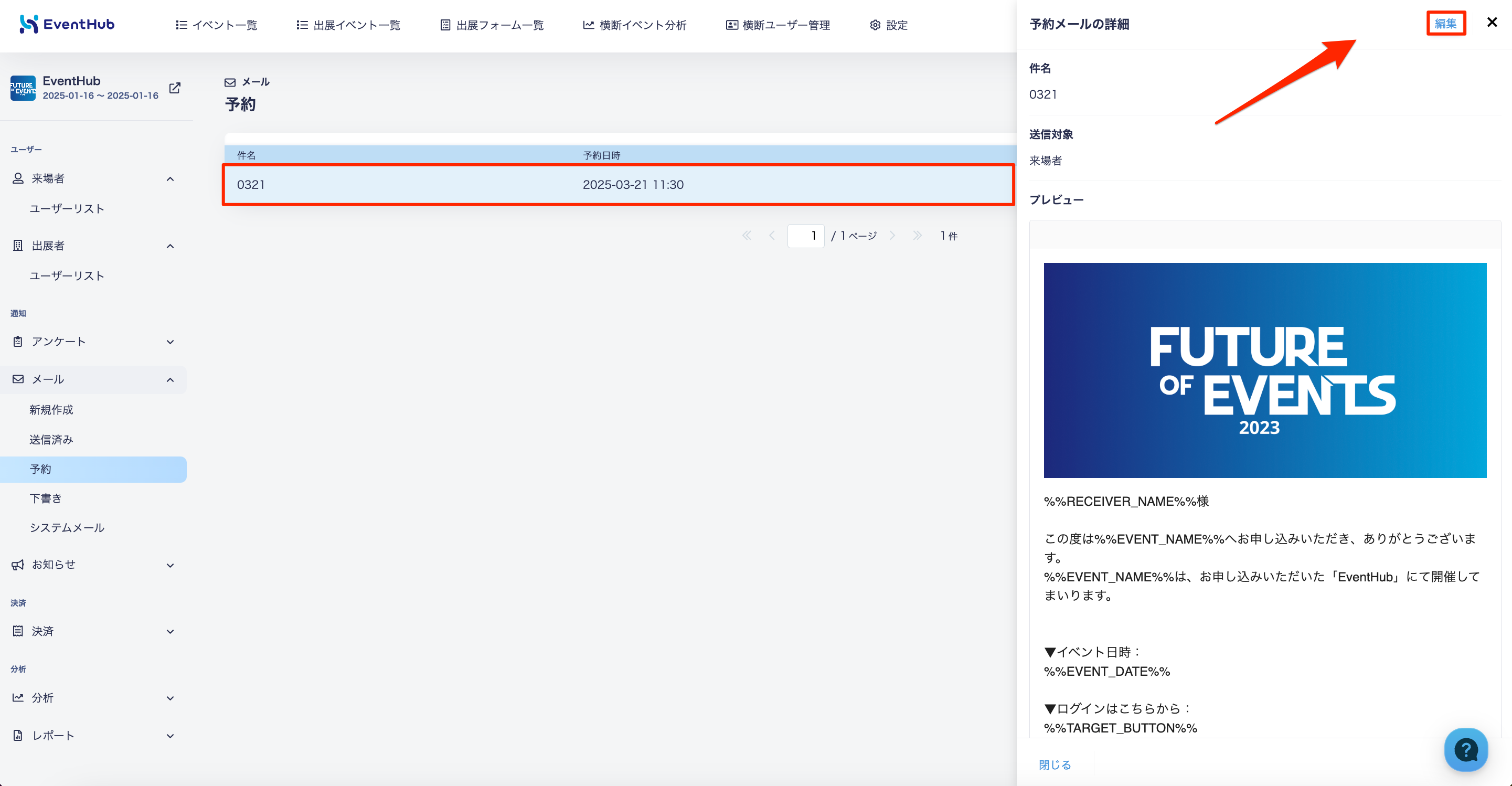This screenshot has height=786, width=1512.
Task: Expand the 決済 sidebar section chevron
Action: point(170,632)
